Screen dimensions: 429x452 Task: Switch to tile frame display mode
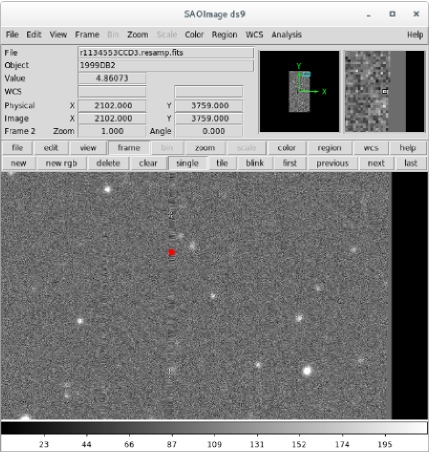coord(222,163)
